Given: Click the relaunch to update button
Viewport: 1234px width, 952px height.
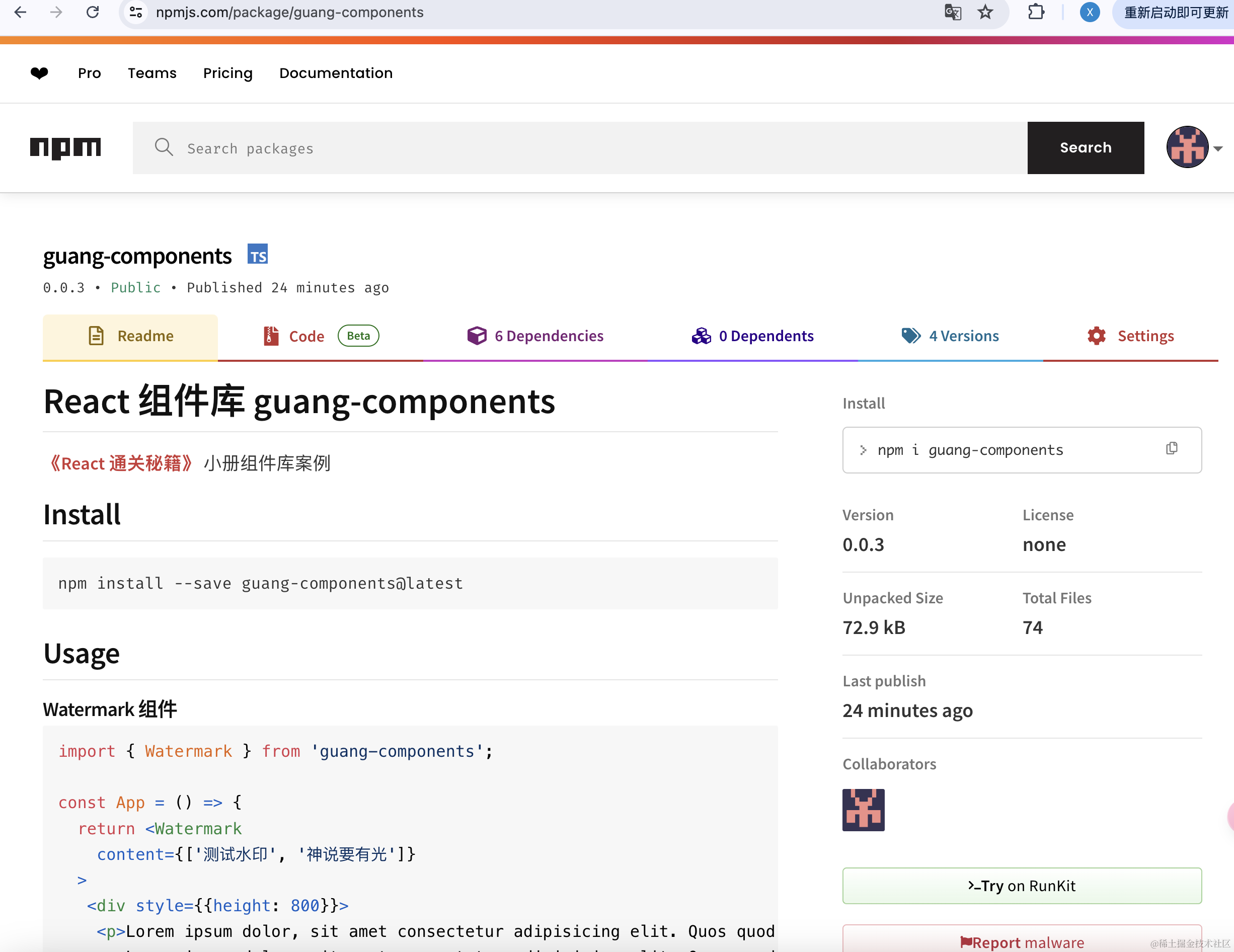Looking at the screenshot, I should [x=1175, y=13].
